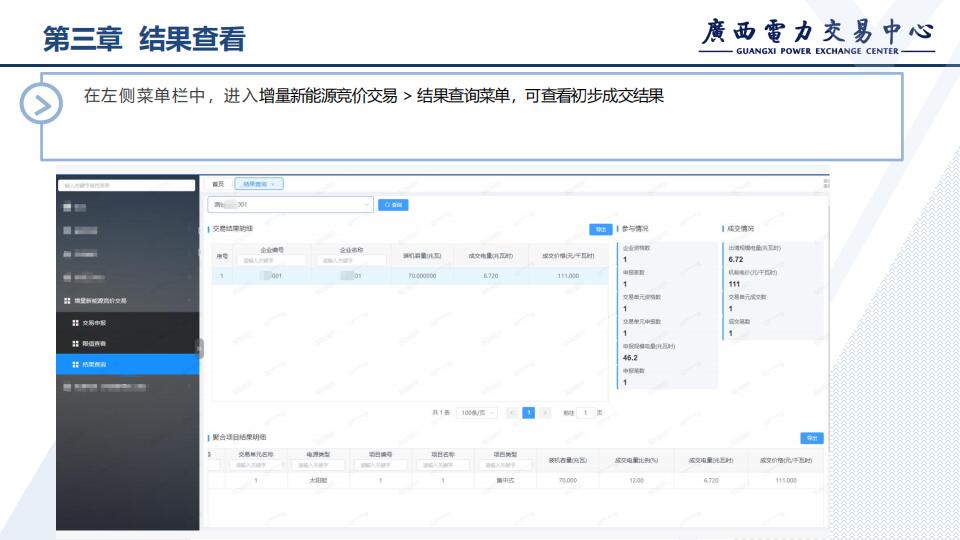Go to previous page with left arrow
Viewport: 960px width, 540px height.
511,412
